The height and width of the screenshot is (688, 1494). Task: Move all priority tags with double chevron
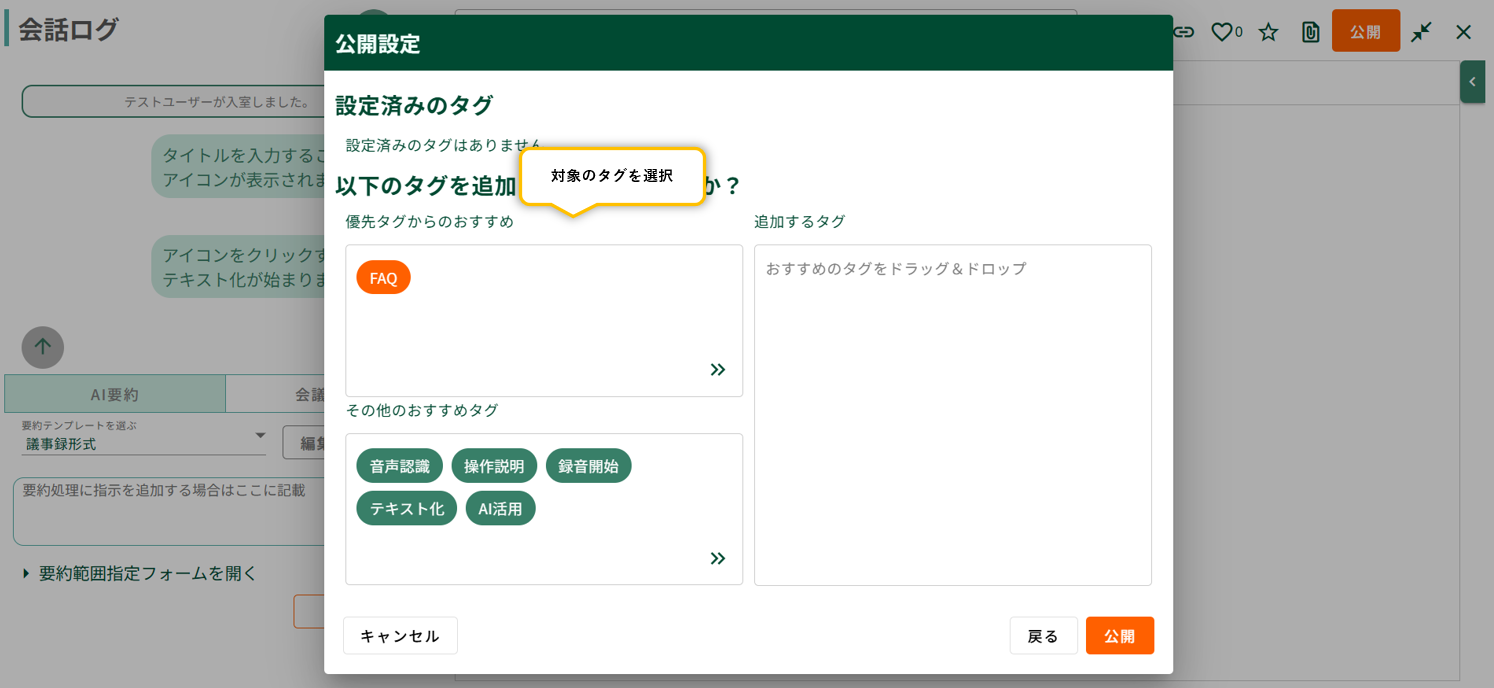717,370
